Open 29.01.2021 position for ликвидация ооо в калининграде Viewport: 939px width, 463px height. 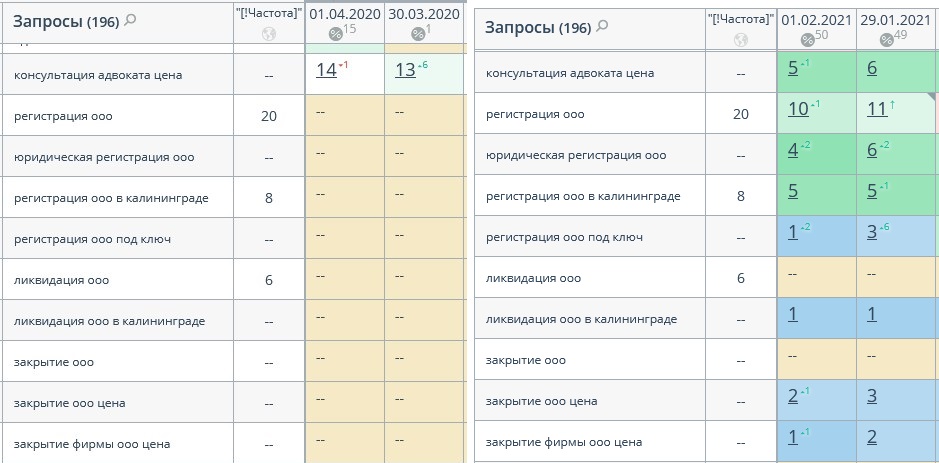pyautogui.click(x=872, y=314)
